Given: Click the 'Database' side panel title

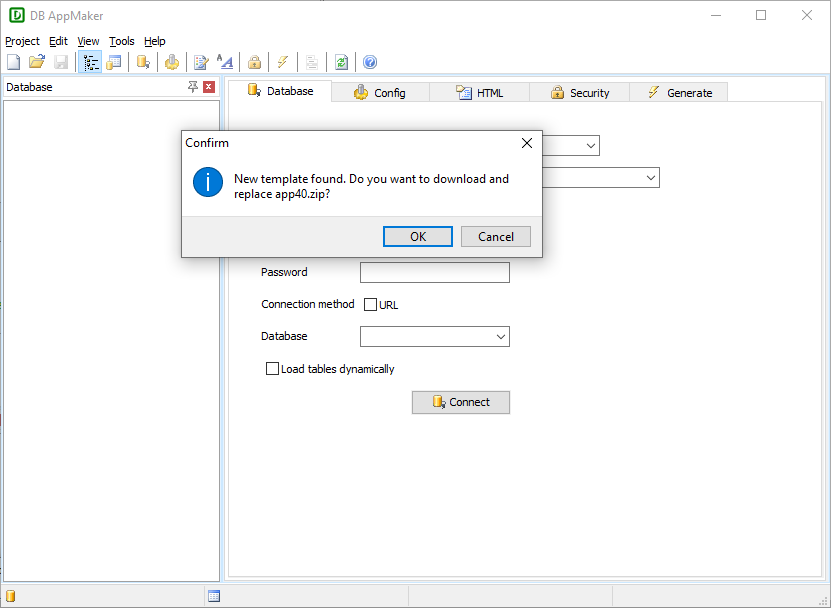Looking at the screenshot, I should click(29, 87).
